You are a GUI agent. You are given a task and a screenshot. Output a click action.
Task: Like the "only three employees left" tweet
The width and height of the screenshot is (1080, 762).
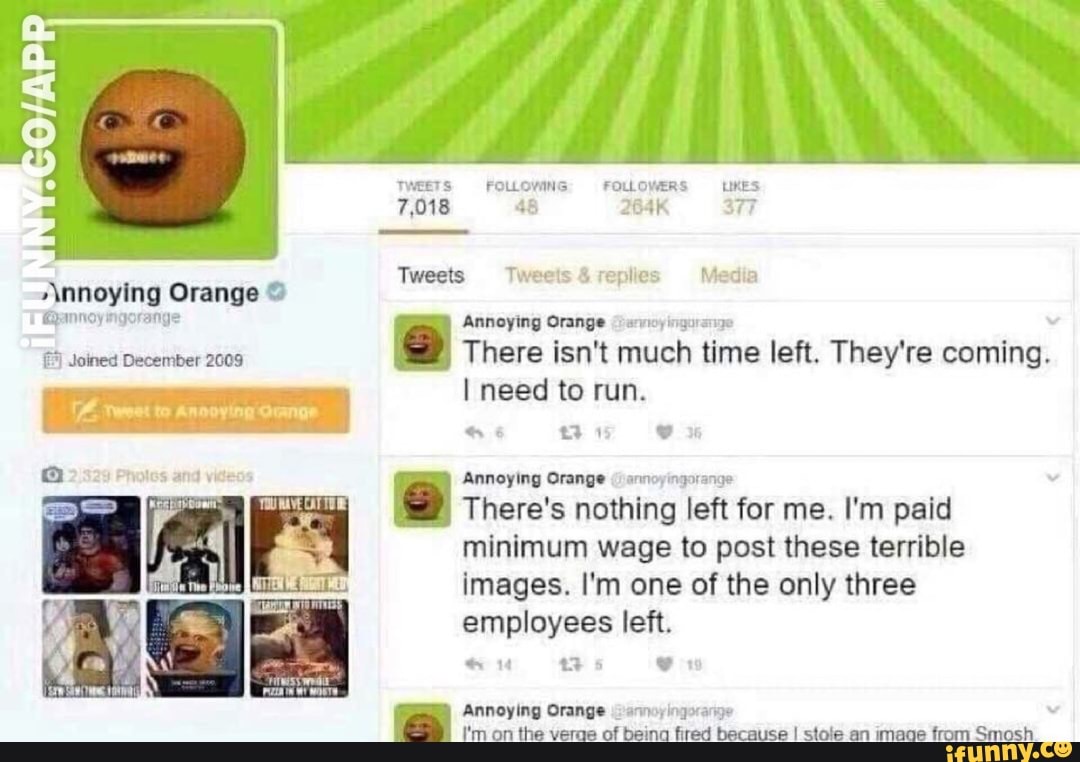tap(664, 664)
